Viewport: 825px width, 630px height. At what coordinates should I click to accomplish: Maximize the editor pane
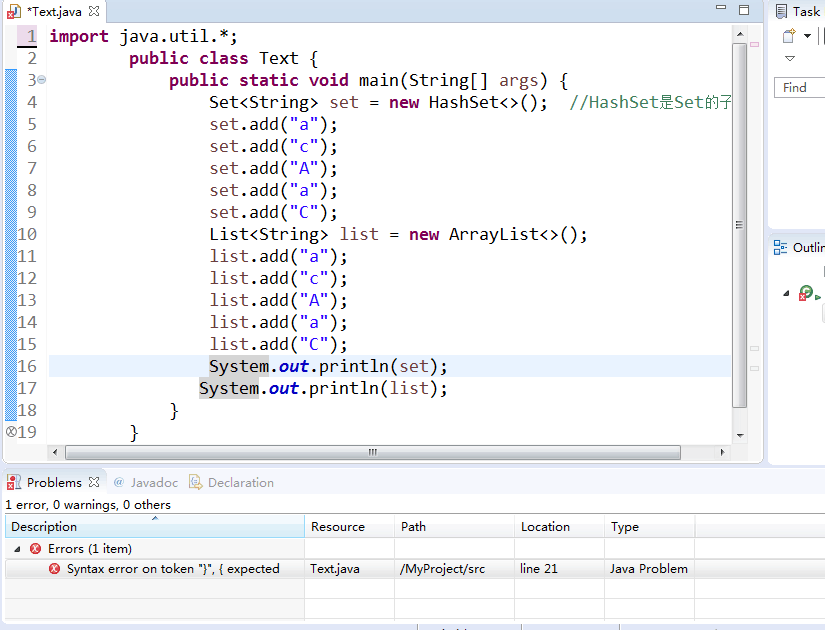pyautogui.click(x=744, y=10)
